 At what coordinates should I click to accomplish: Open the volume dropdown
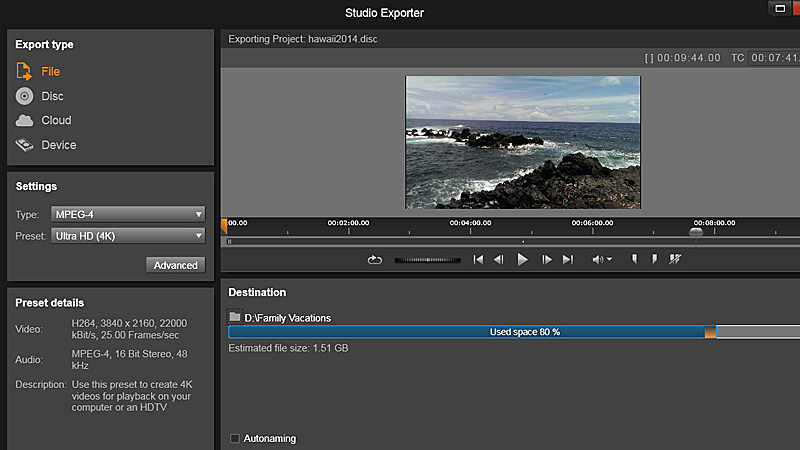[x=602, y=260]
